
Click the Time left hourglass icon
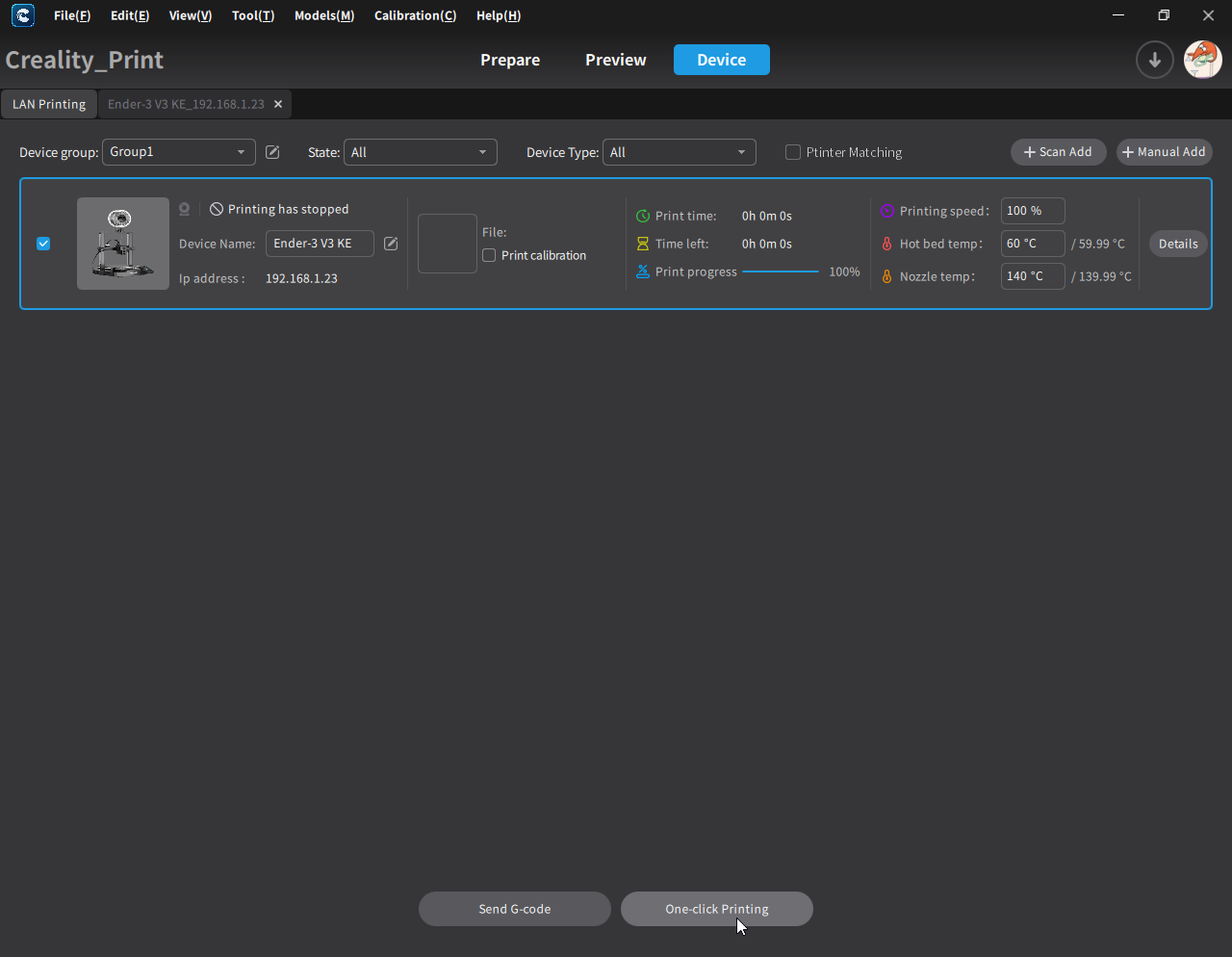(643, 245)
